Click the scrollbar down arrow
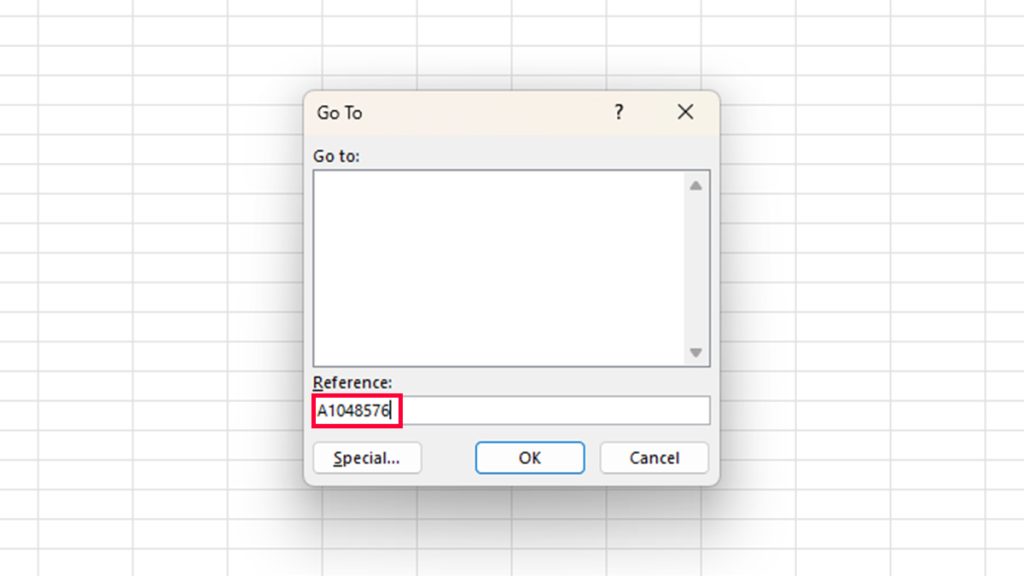The image size is (1024, 576). (x=695, y=353)
